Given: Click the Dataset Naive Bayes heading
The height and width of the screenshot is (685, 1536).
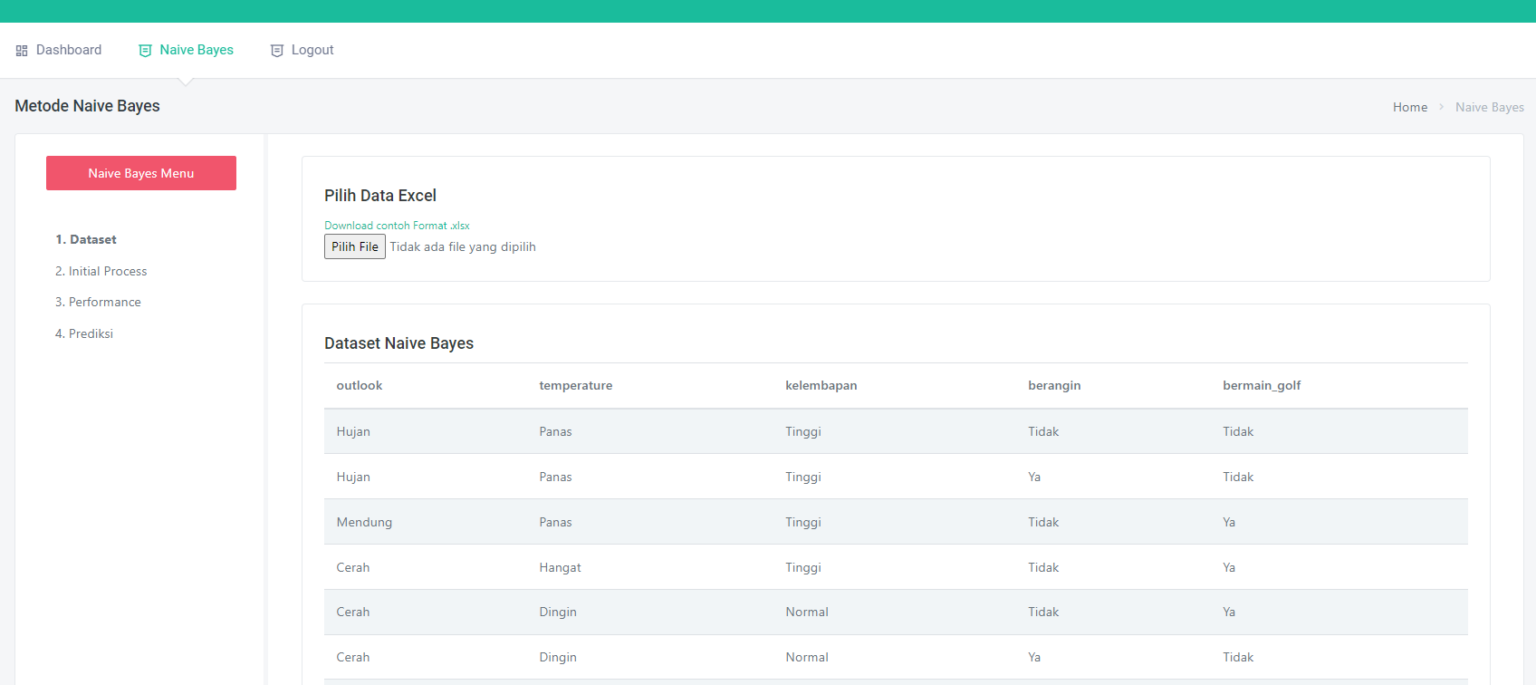Looking at the screenshot, I should [x=399, y=343].
